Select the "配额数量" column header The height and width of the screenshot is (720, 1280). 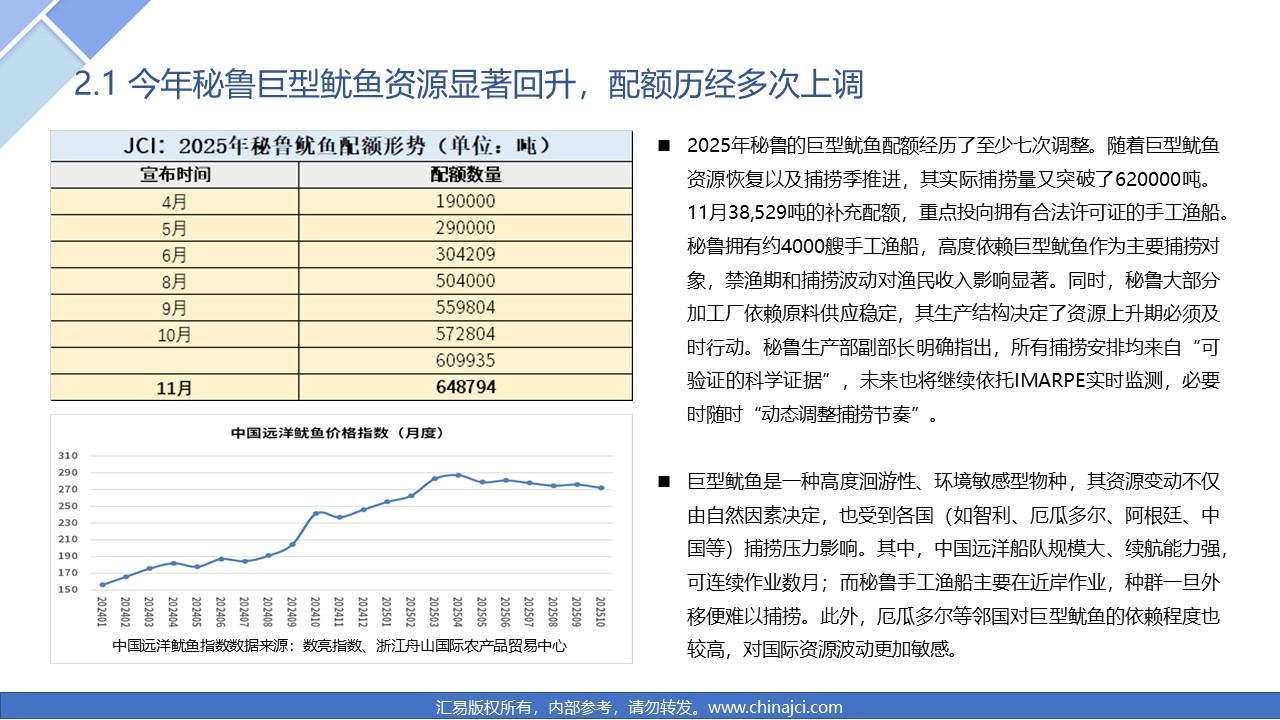coord(465,174)
